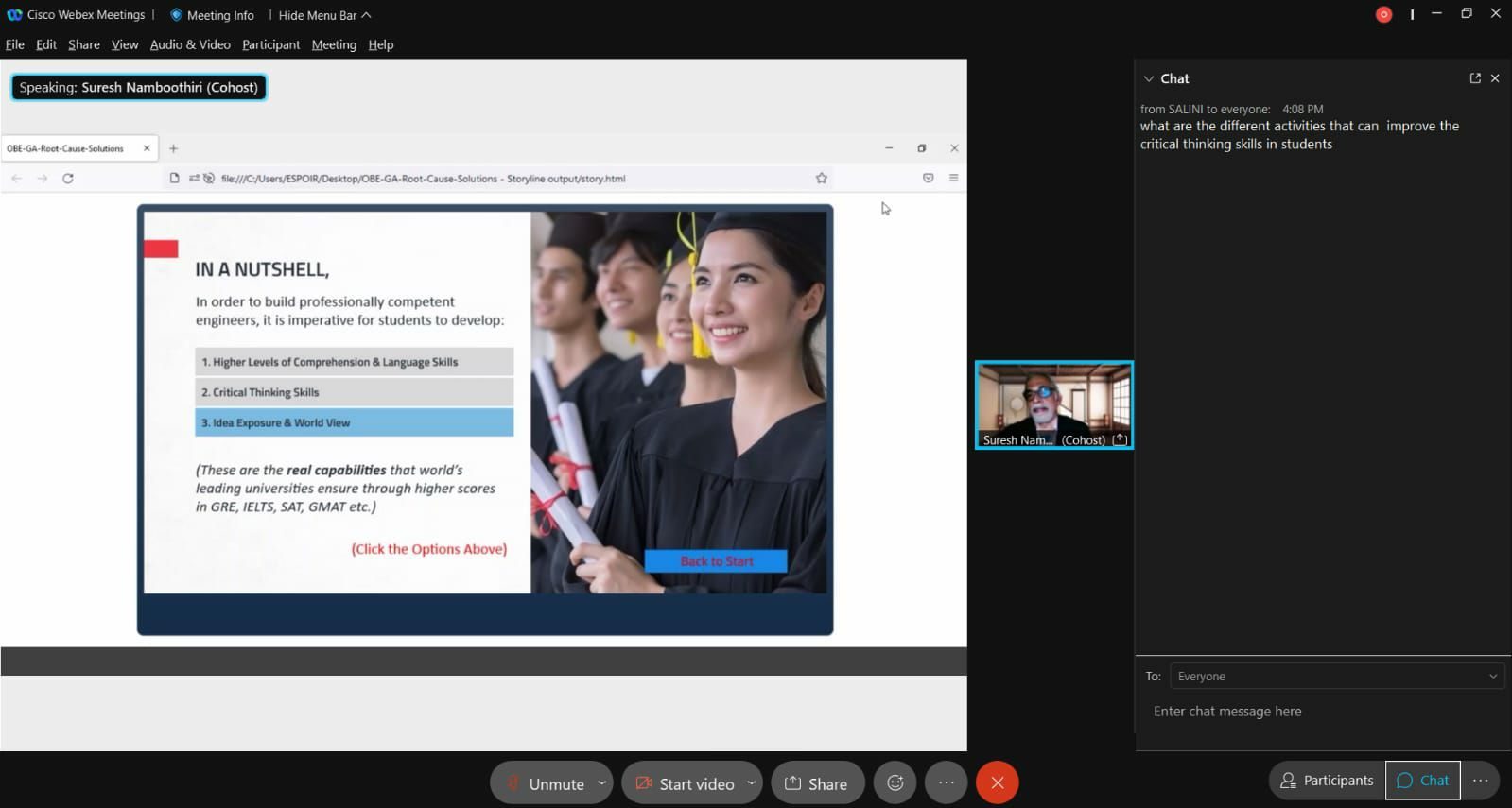Click the chat message input field
This screenshot has width=1512, height=808.
(1324, 712)
